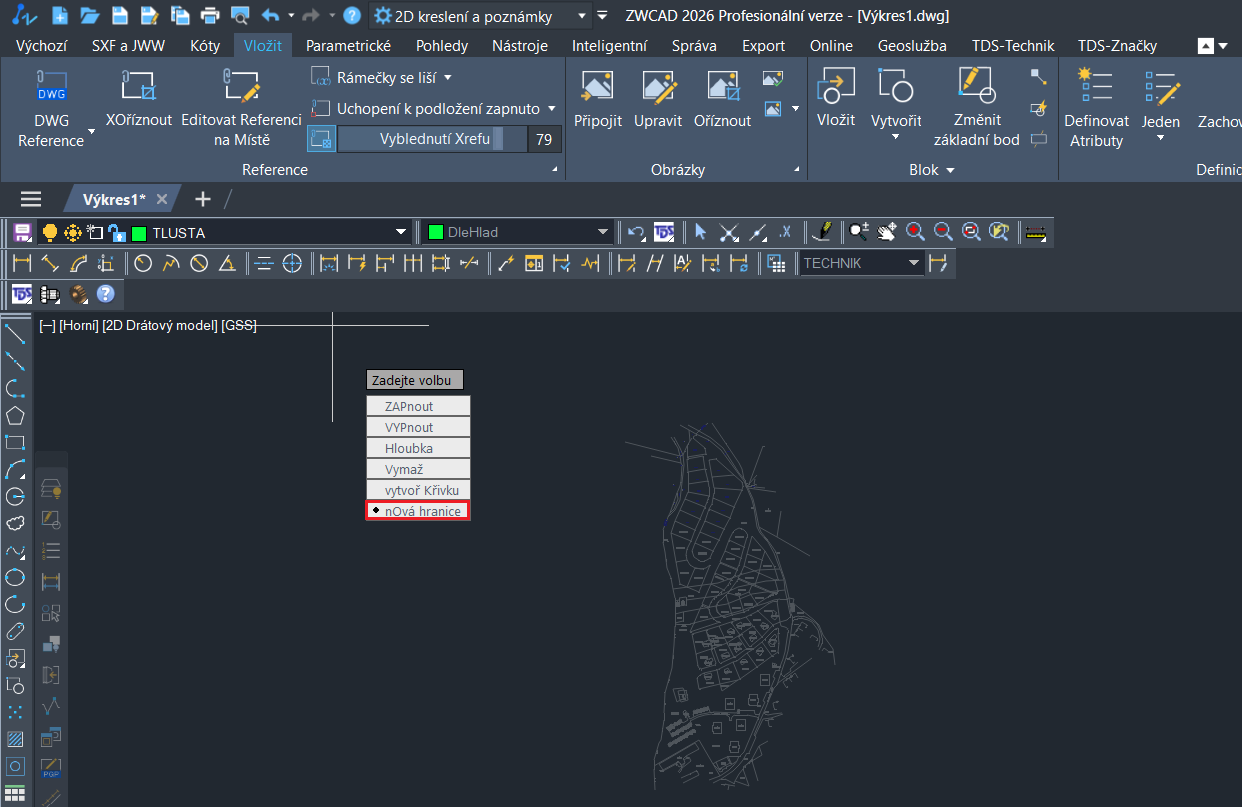Click the print icon in quick access toolbar
1242x807 pixels.
pyautogui.click(x=210, y=16)
